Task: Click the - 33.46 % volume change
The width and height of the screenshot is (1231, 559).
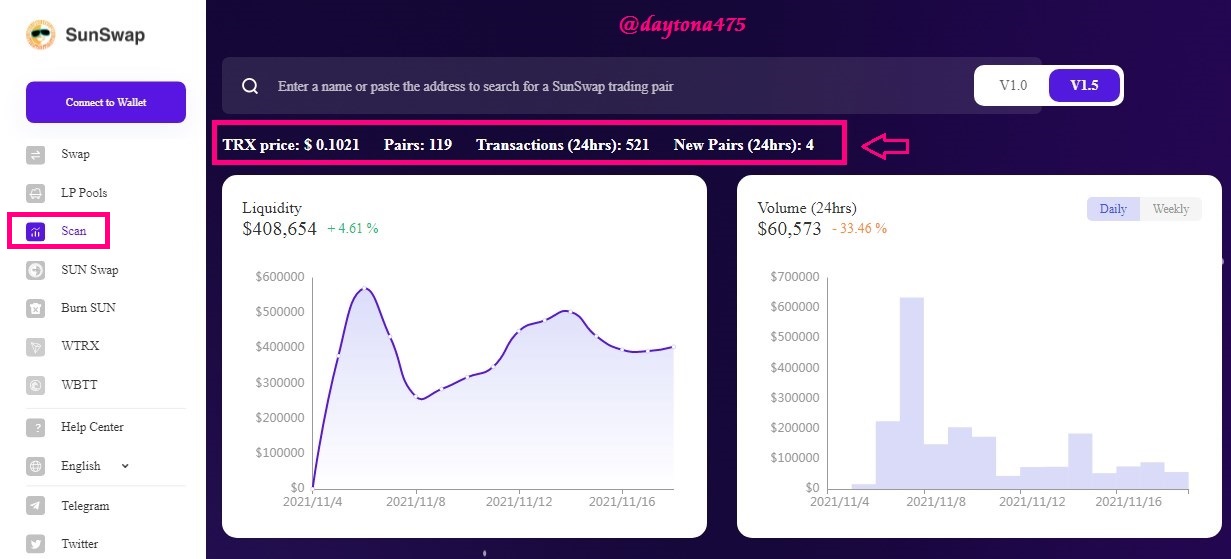Action: 859,229
